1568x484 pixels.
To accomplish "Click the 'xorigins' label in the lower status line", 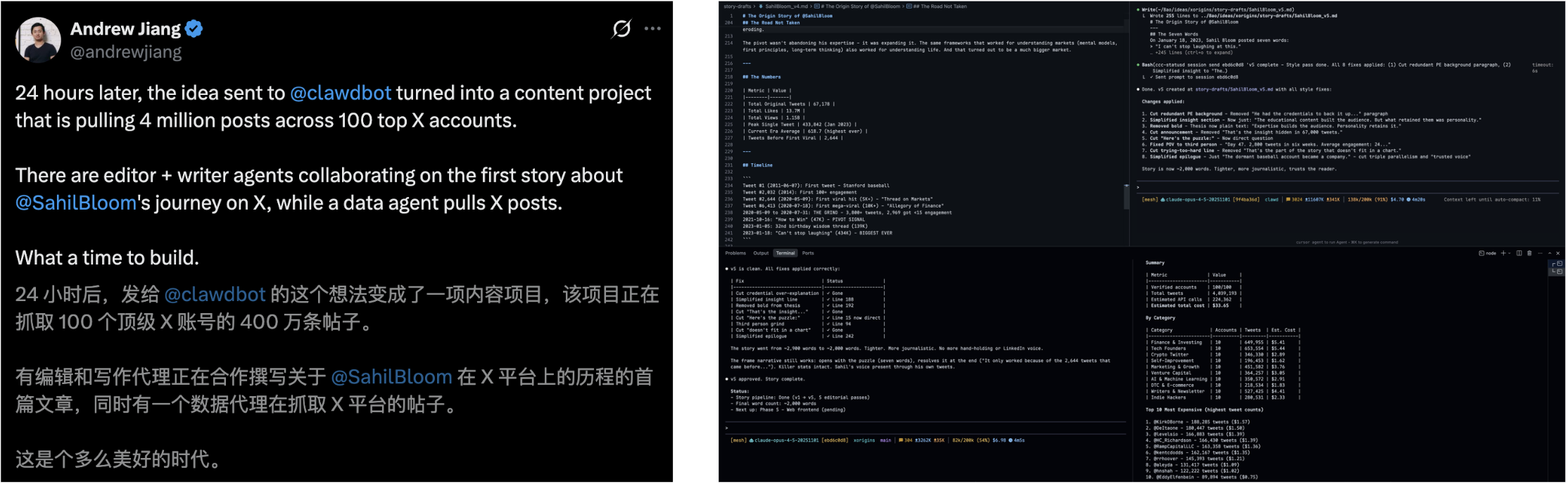I will pos(864,440).
